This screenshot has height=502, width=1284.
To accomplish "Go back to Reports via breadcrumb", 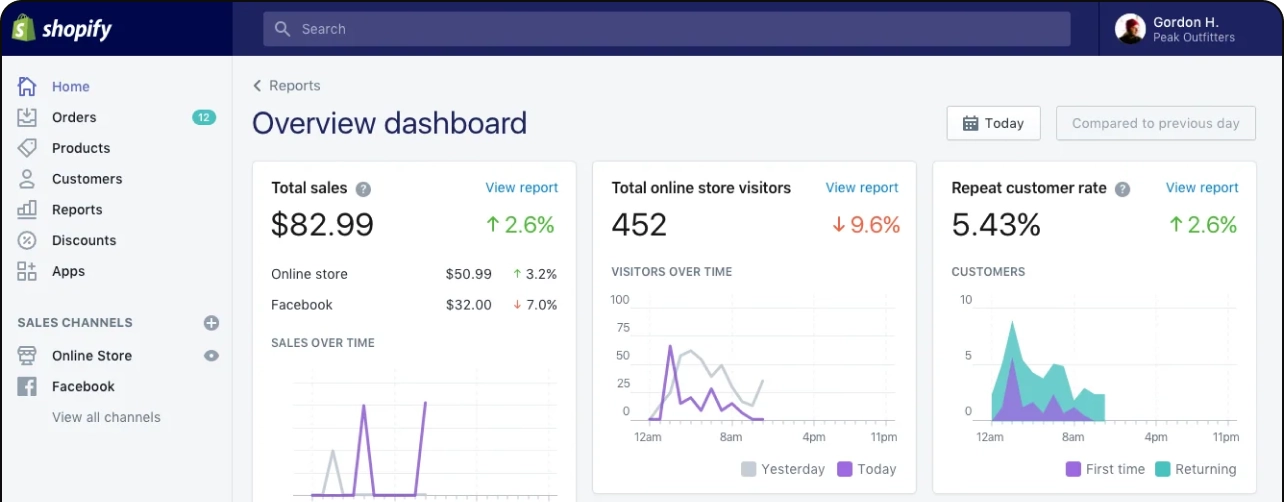I will coord(287,86).
